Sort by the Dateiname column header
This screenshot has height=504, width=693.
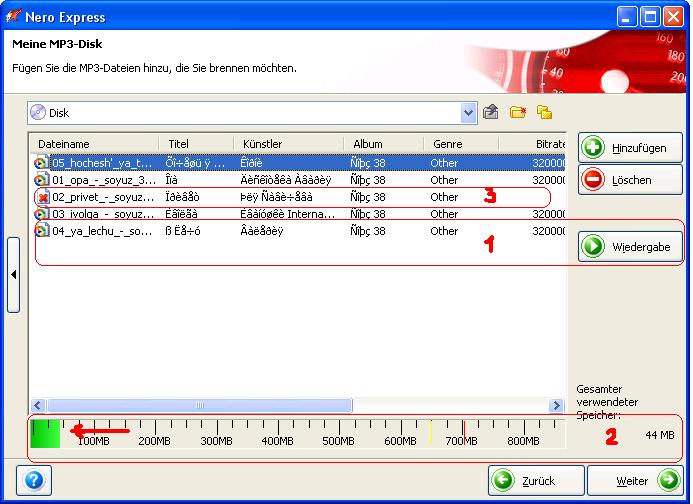click(x=94, y=144)
